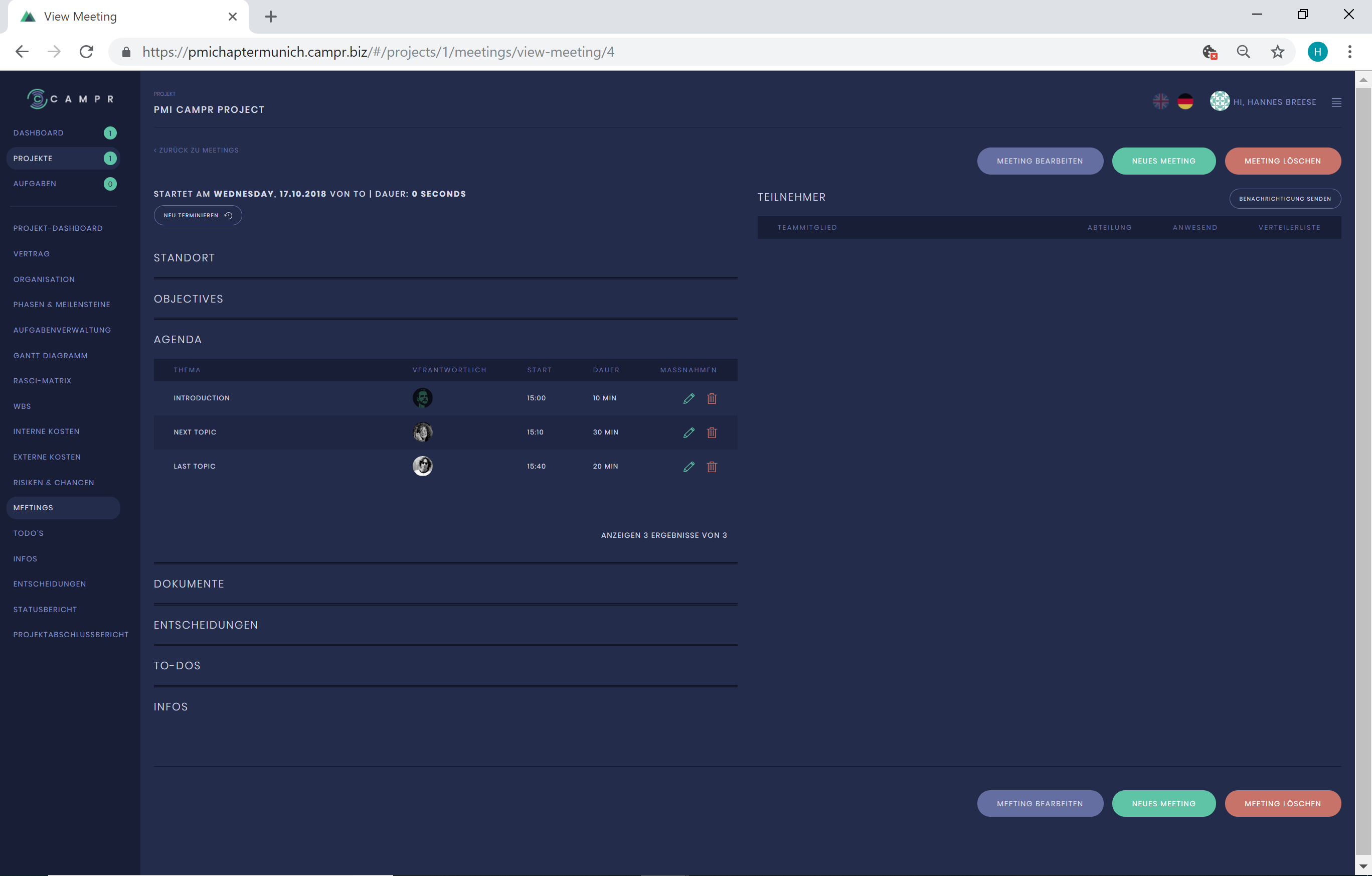Image resolution: width=1372 pixels, height=876 pixels.
Task: Open Entscheidungen sidebar item
Action: pyautogui.click(x=50, y=584)
